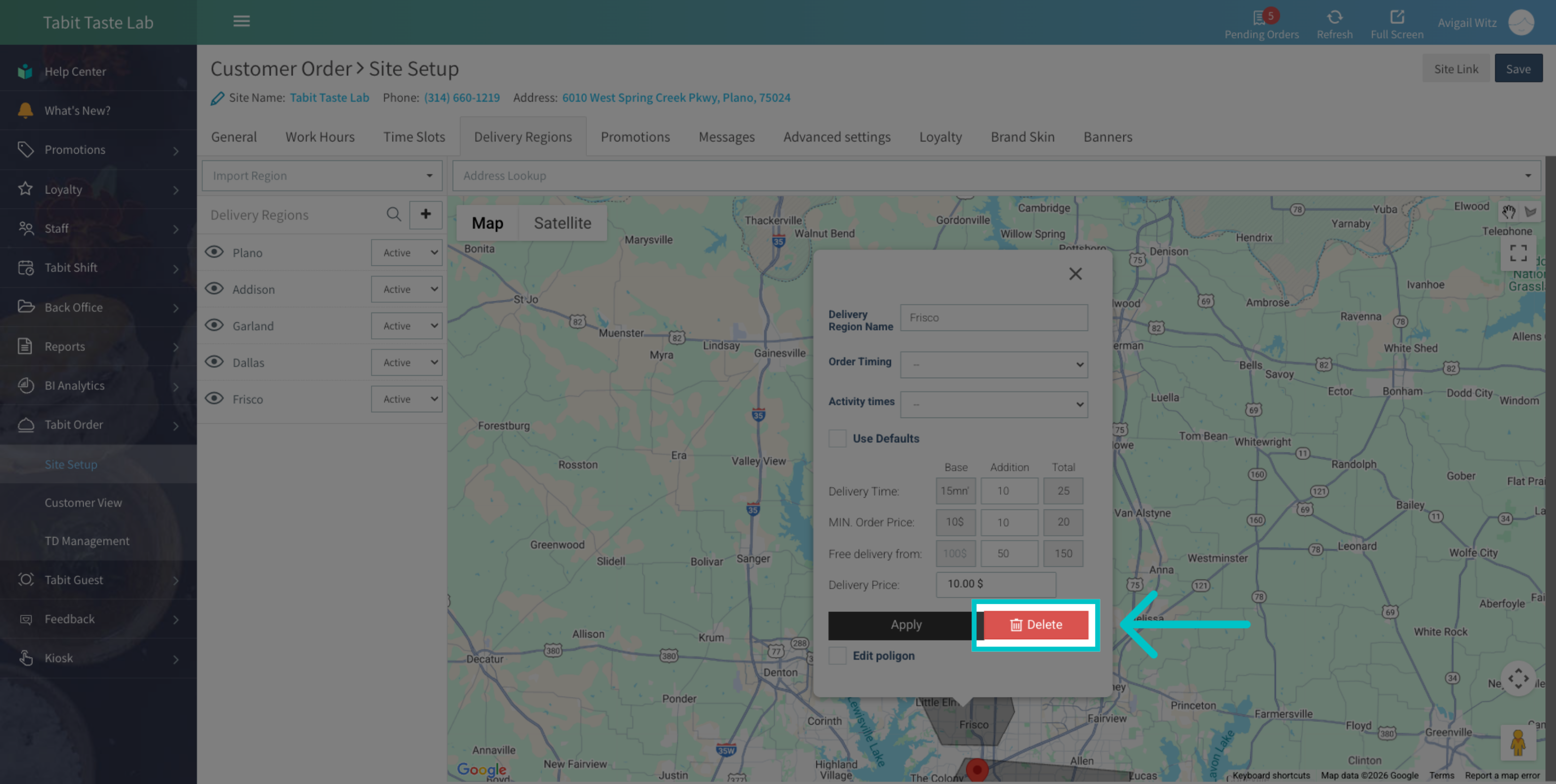Image resolution: width=1556 pixels, height=784 pixels.
Task: Click the Apply button
Action: [x=905, y=625]
